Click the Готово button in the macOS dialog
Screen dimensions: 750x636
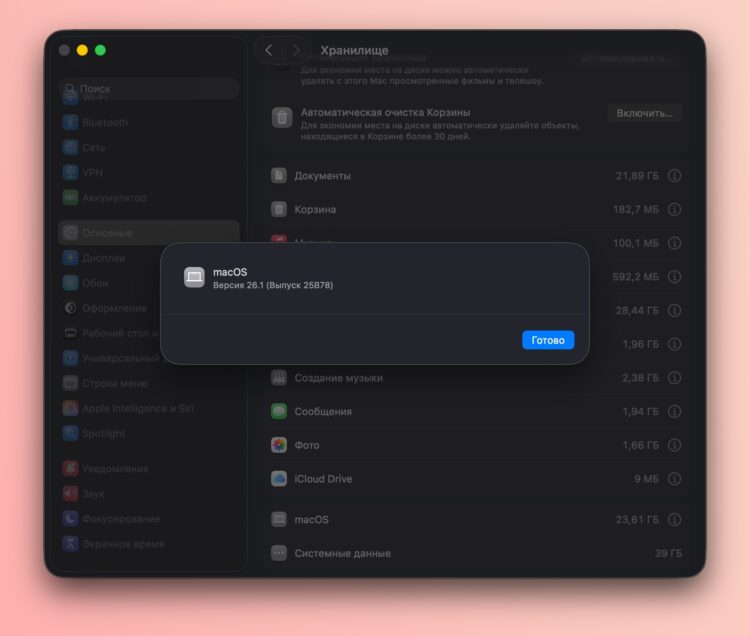[548, 340]
